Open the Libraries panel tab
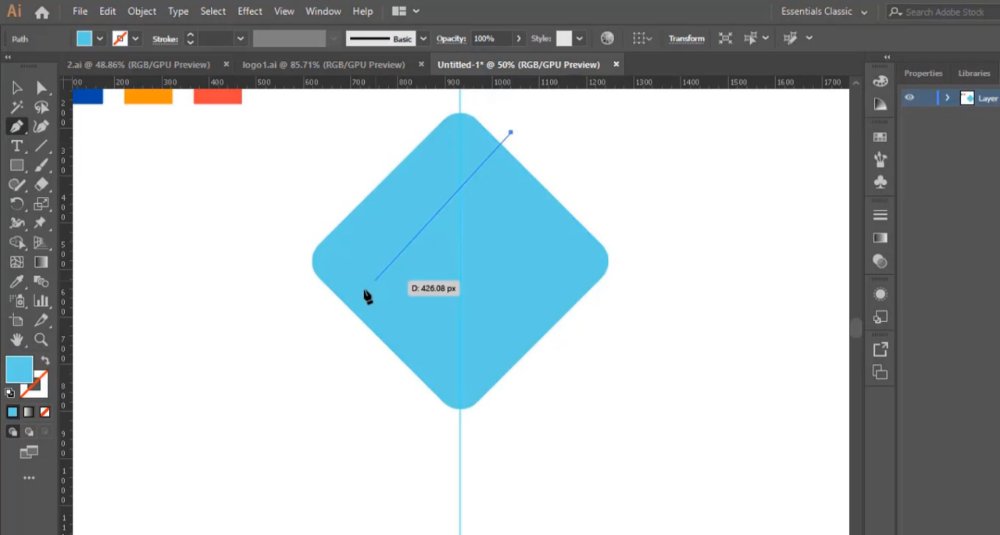The height and width of the screenshot is (535, 1000). coord(974,73)
